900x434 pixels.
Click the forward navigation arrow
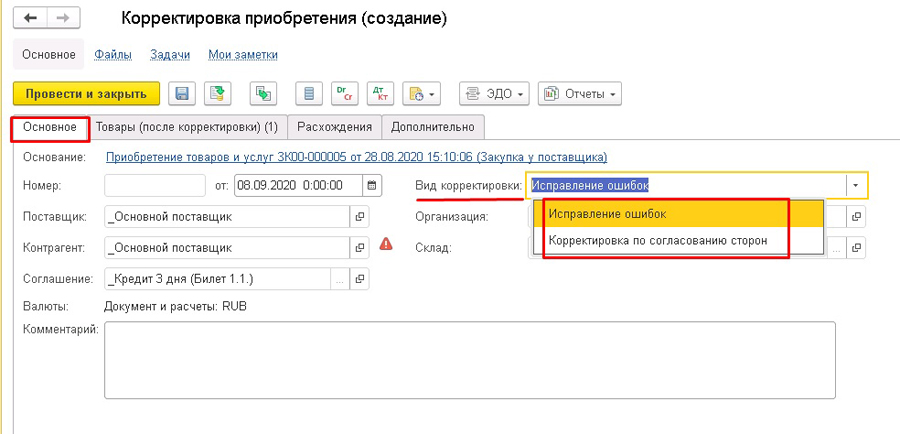click(62, 19)
